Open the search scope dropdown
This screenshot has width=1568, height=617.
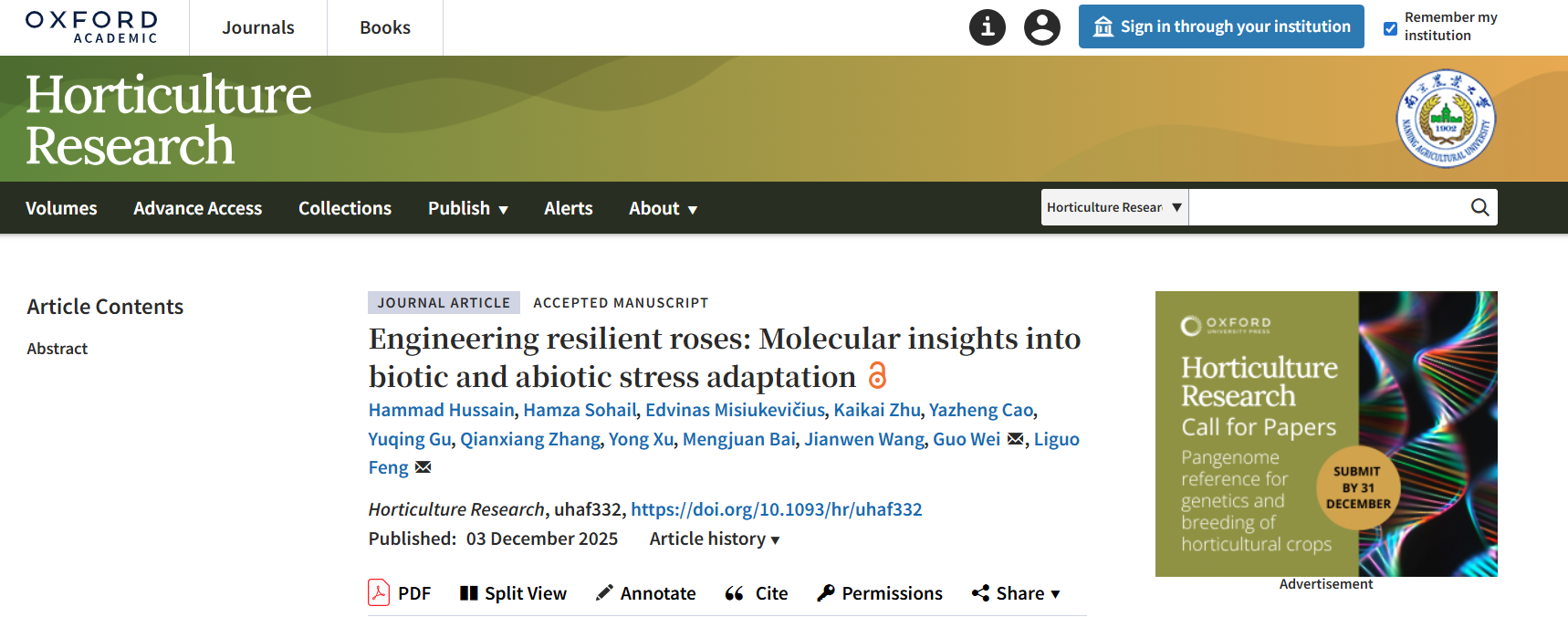click(1114, 207)
